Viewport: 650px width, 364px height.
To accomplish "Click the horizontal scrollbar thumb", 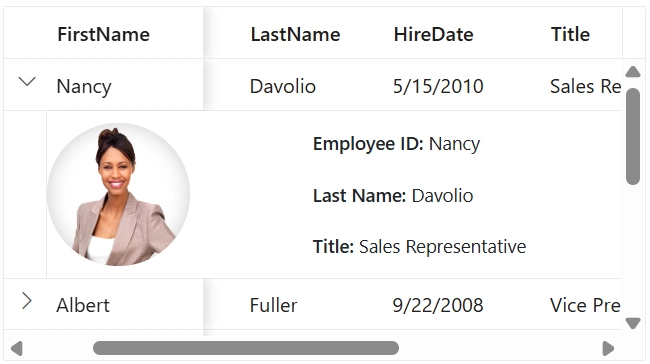I will (x=246, y=348).
